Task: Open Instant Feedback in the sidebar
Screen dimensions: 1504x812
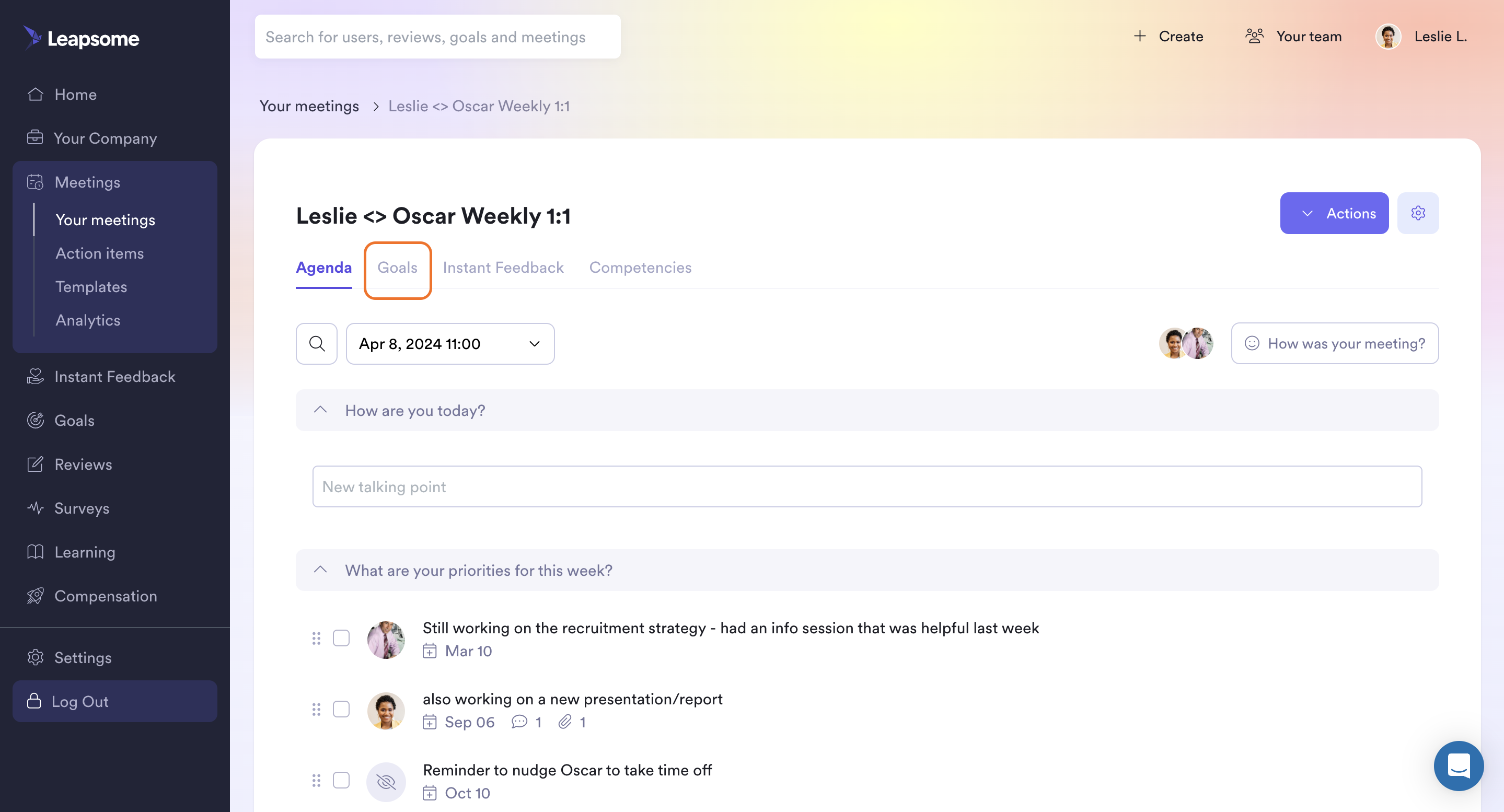Action: pyautogui.click(x=100, y=377)
